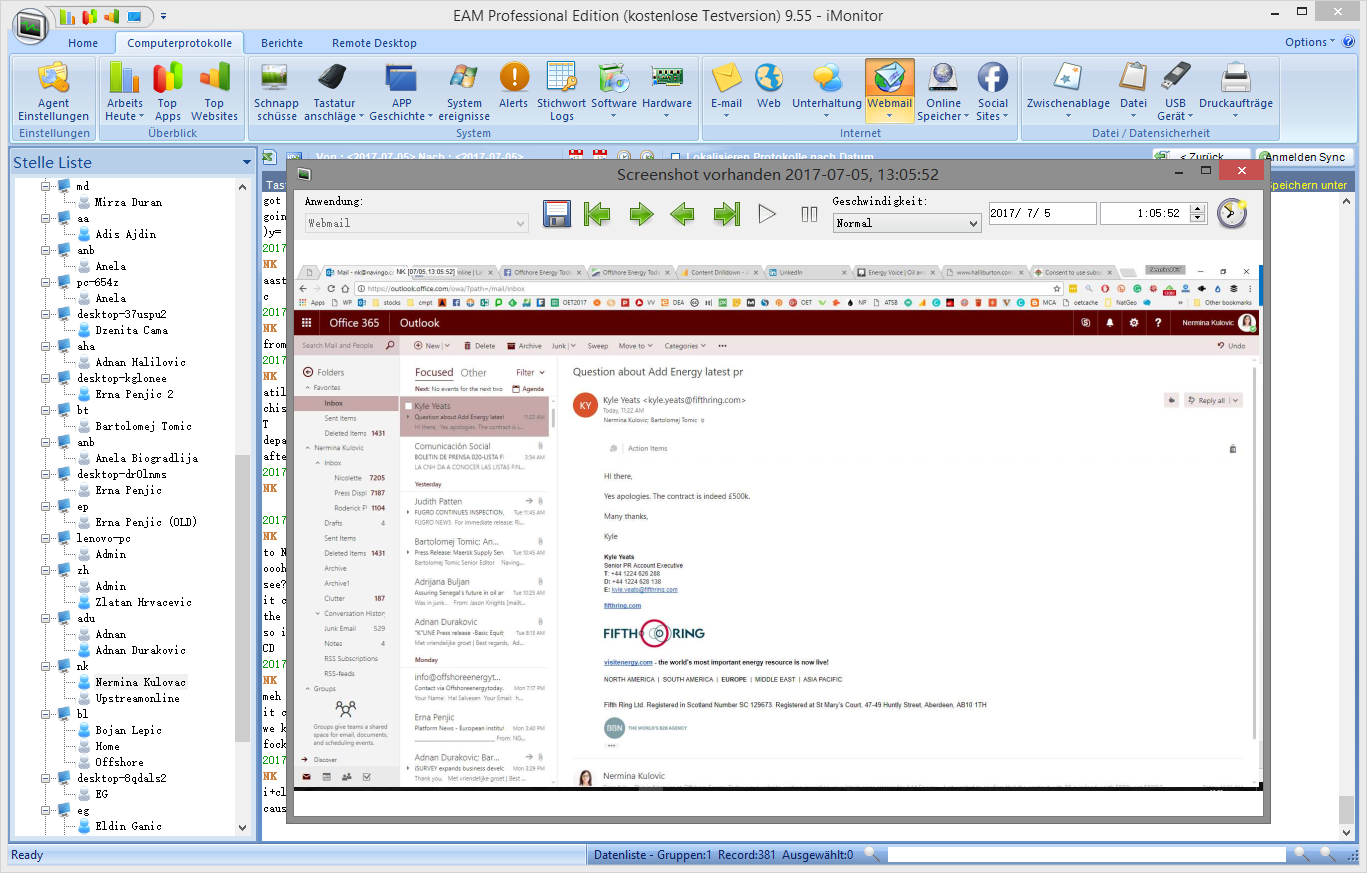Viewport: 1367px width, 873px height.
Task: Switch to the Berichte tab
Action: (282, 43)
